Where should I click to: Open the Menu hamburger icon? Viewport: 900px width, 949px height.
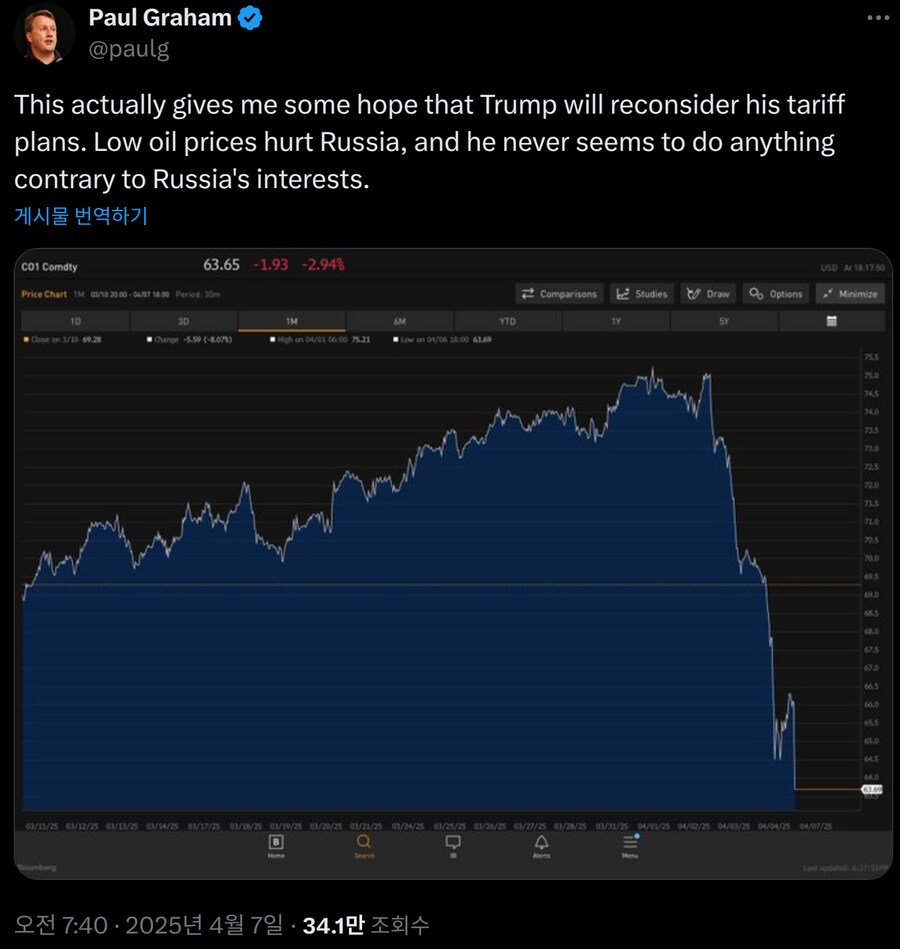[x=630, y=846]
